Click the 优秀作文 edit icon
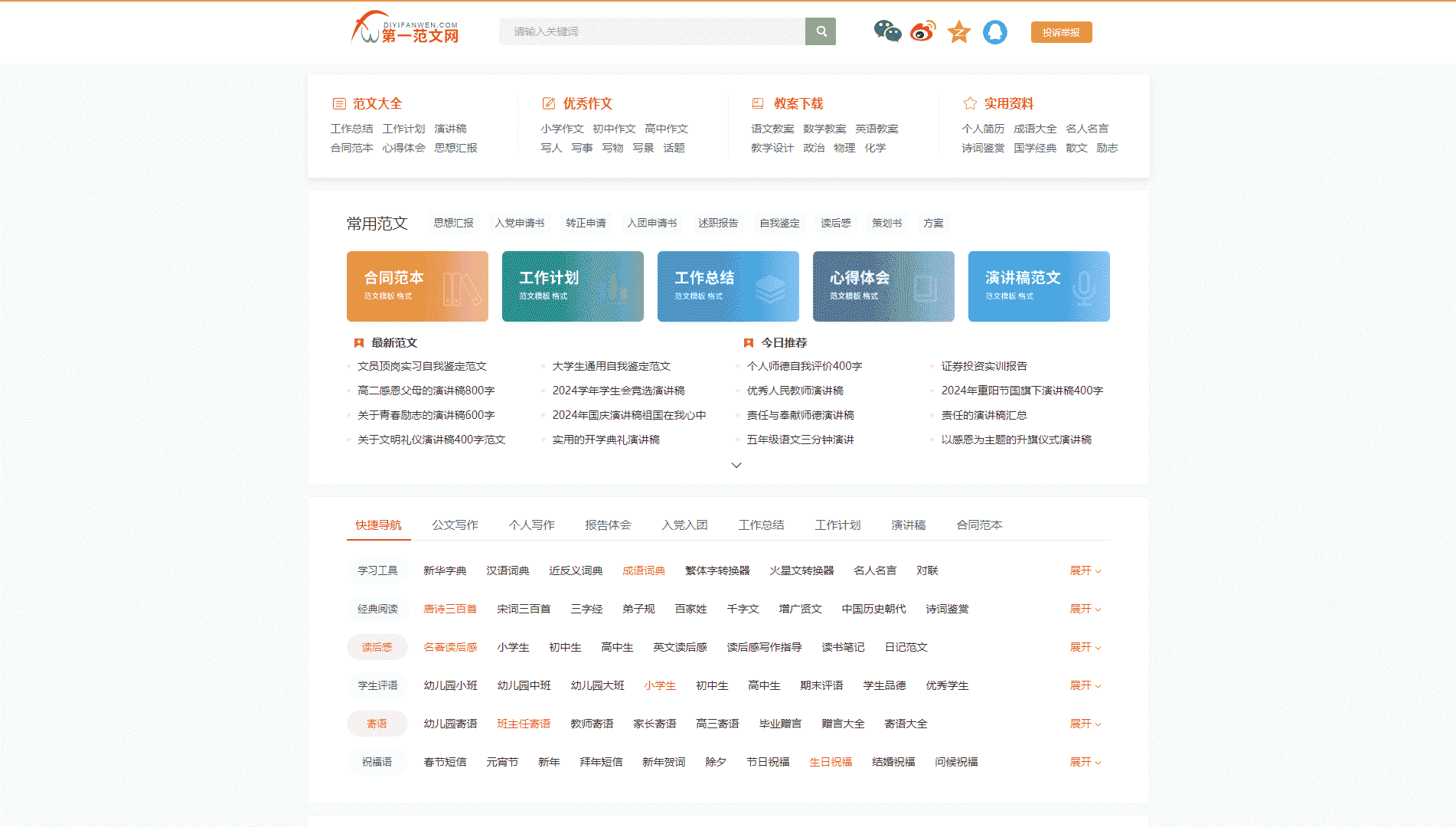Image resolution: width=1456 pixels, height=827 pixels. click(x=549, y=103)
